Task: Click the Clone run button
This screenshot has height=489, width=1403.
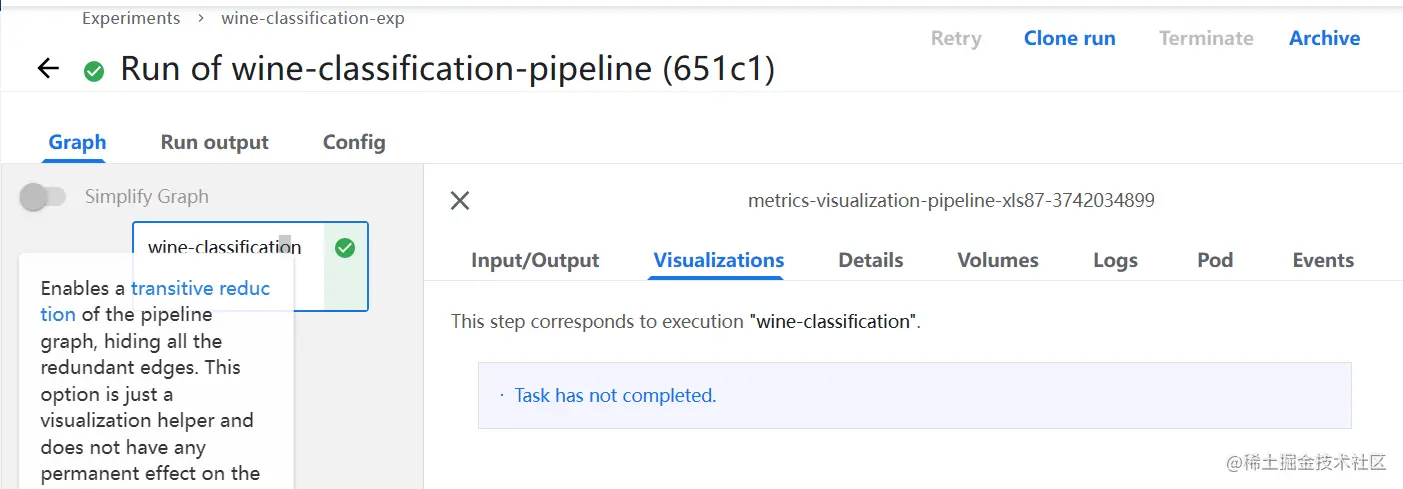Action: (x=1069, y=38)
